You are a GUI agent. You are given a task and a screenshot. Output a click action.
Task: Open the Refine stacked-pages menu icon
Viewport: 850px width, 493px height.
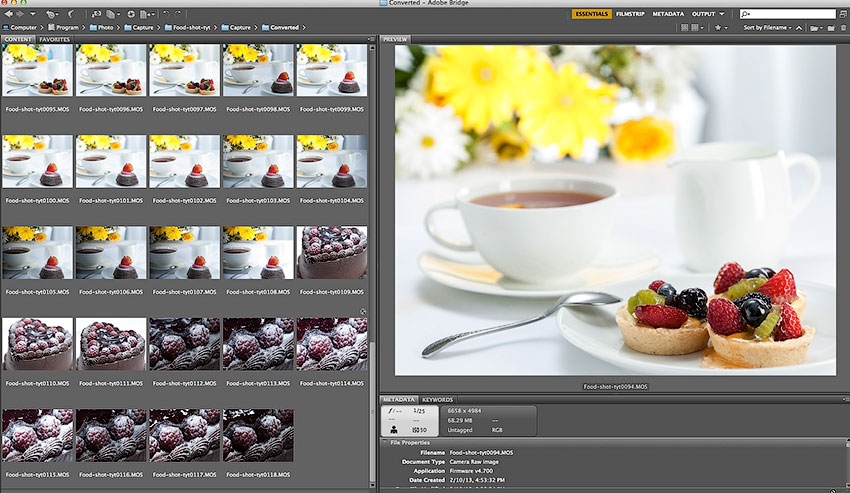(x=113, y=14)
